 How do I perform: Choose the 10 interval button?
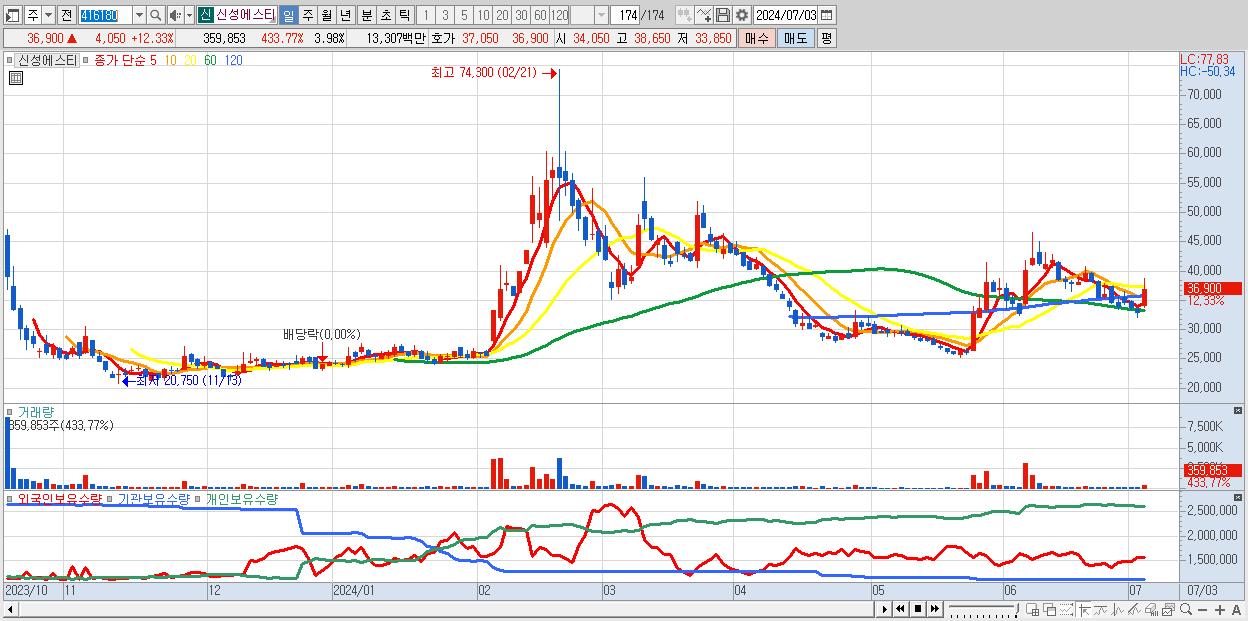pos(483,15)
